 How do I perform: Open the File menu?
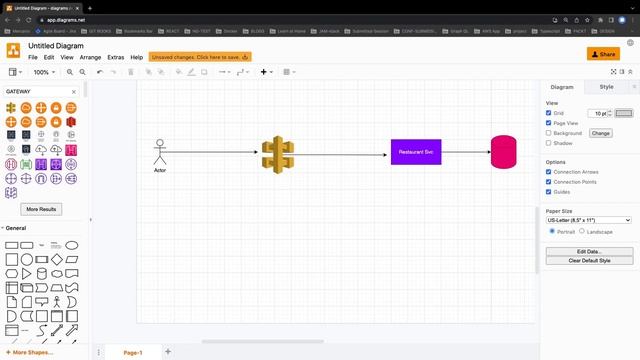coord(33,57)
